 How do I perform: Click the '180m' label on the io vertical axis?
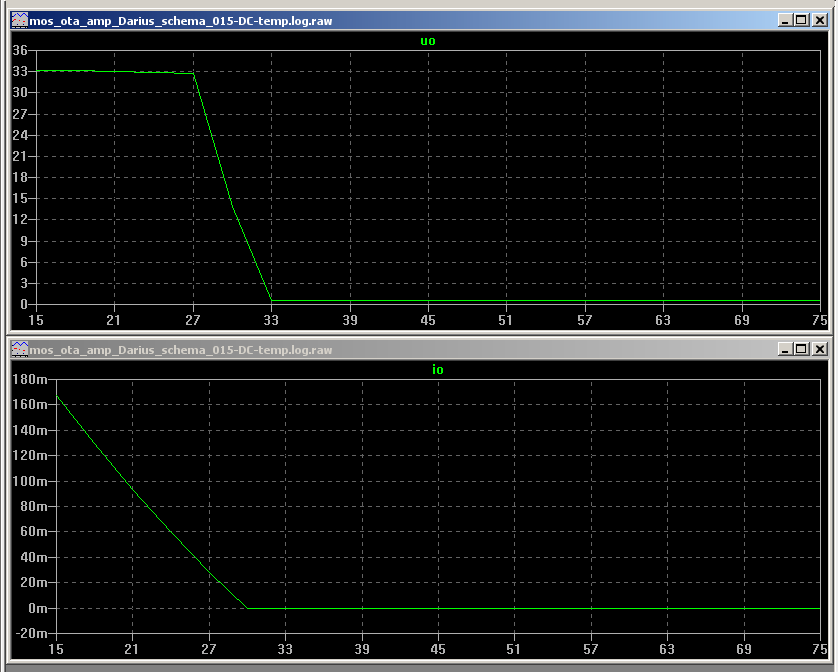pos(30,379)
